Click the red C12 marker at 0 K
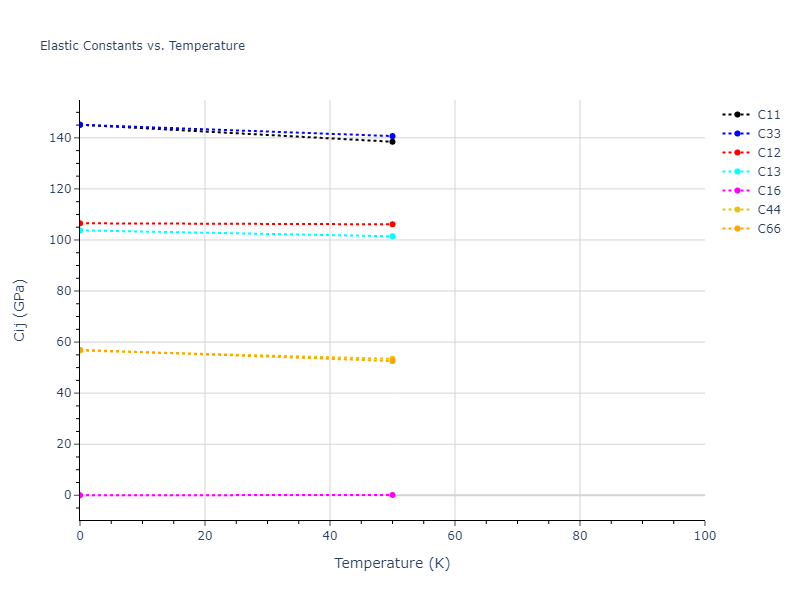Image resolution: width=800 pixels, height=600 pixels. pos(80,223)
